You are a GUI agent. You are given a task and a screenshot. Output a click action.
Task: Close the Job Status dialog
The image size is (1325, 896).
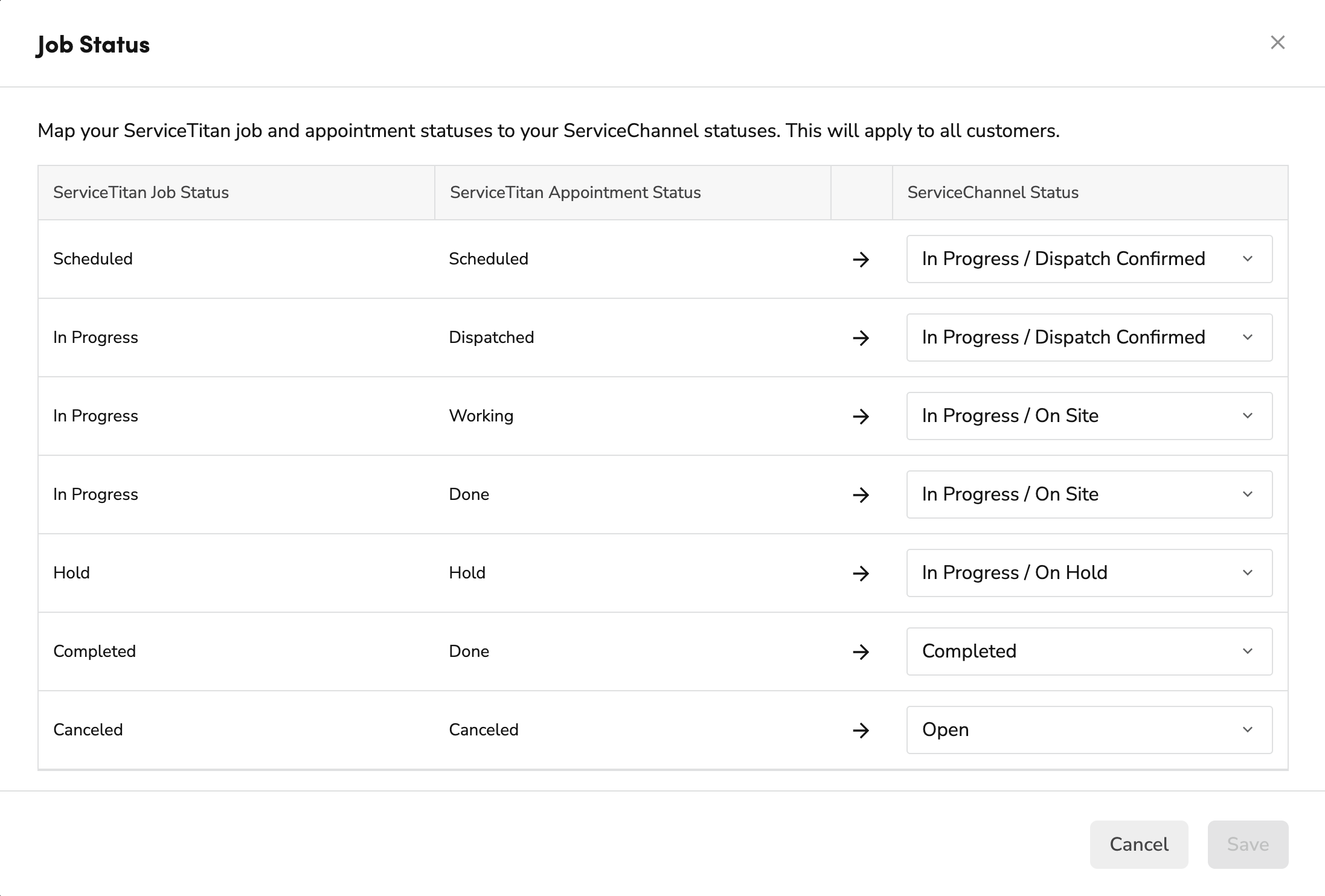pyautogui.click(x=1277, y=42)
